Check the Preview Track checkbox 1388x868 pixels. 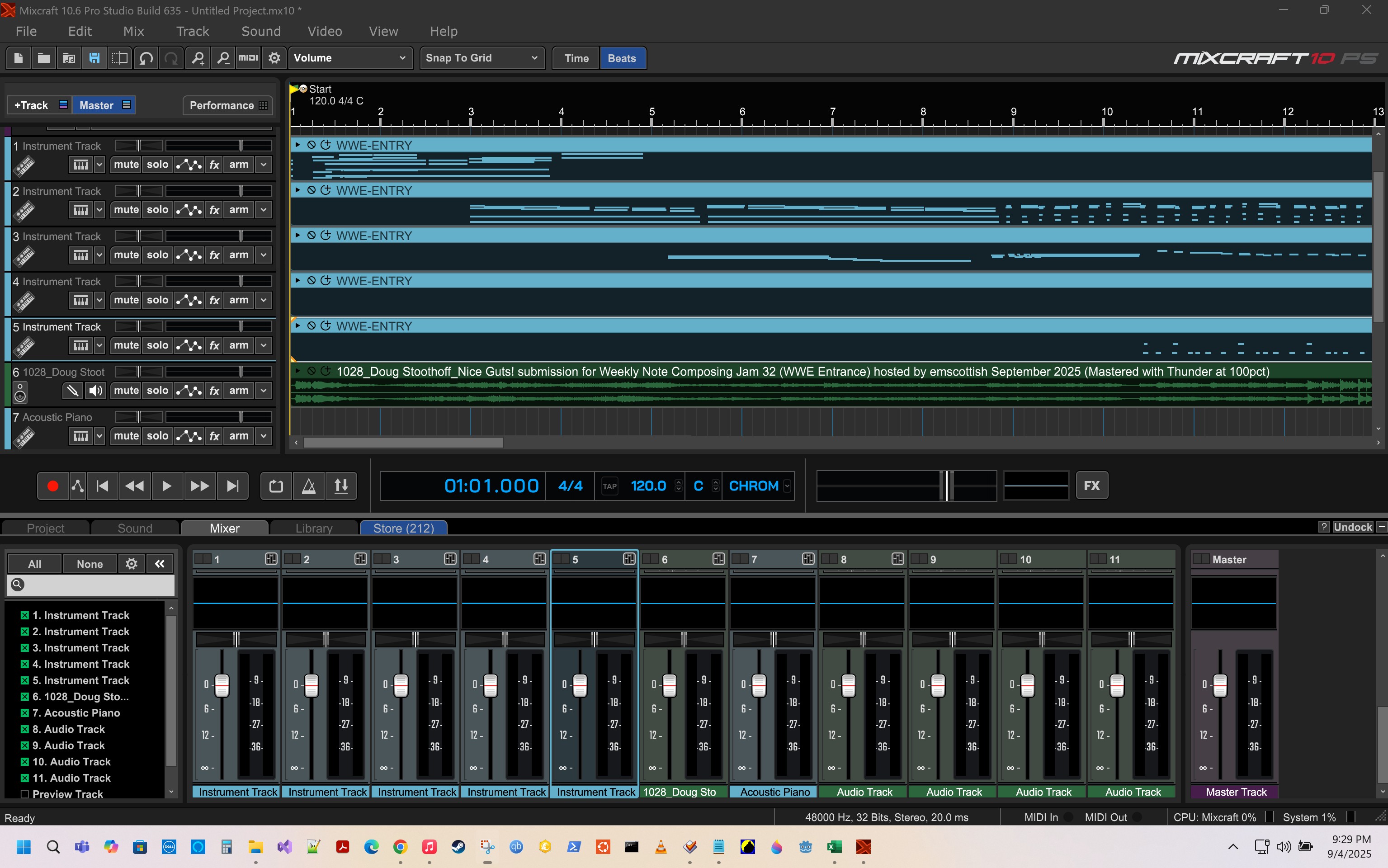click(25, 794)
